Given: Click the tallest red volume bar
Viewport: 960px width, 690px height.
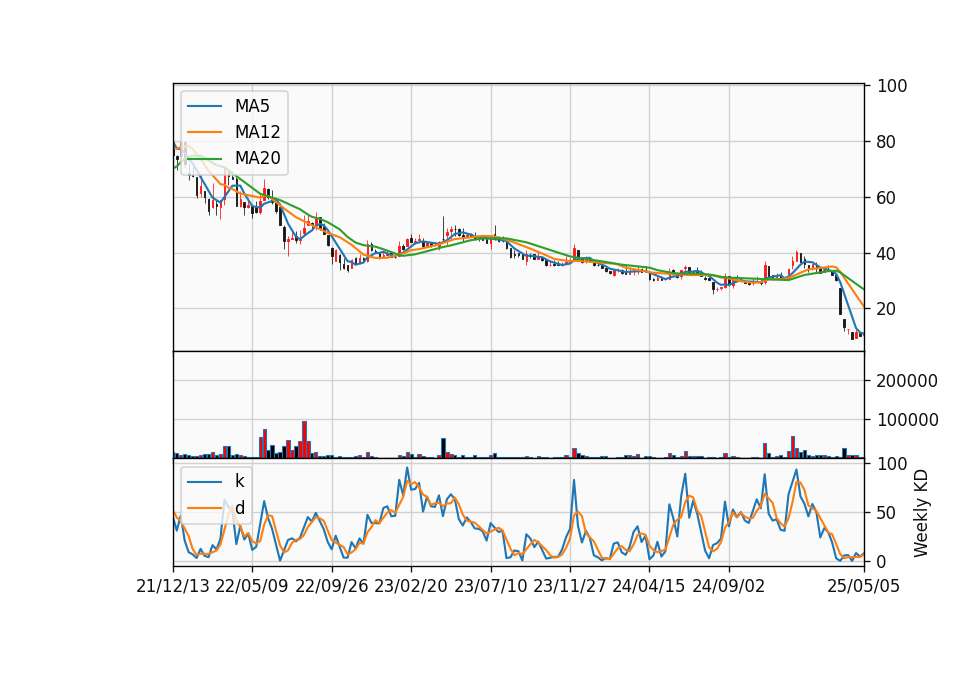Looking at the screenshot, I should (x=304, y=440).
